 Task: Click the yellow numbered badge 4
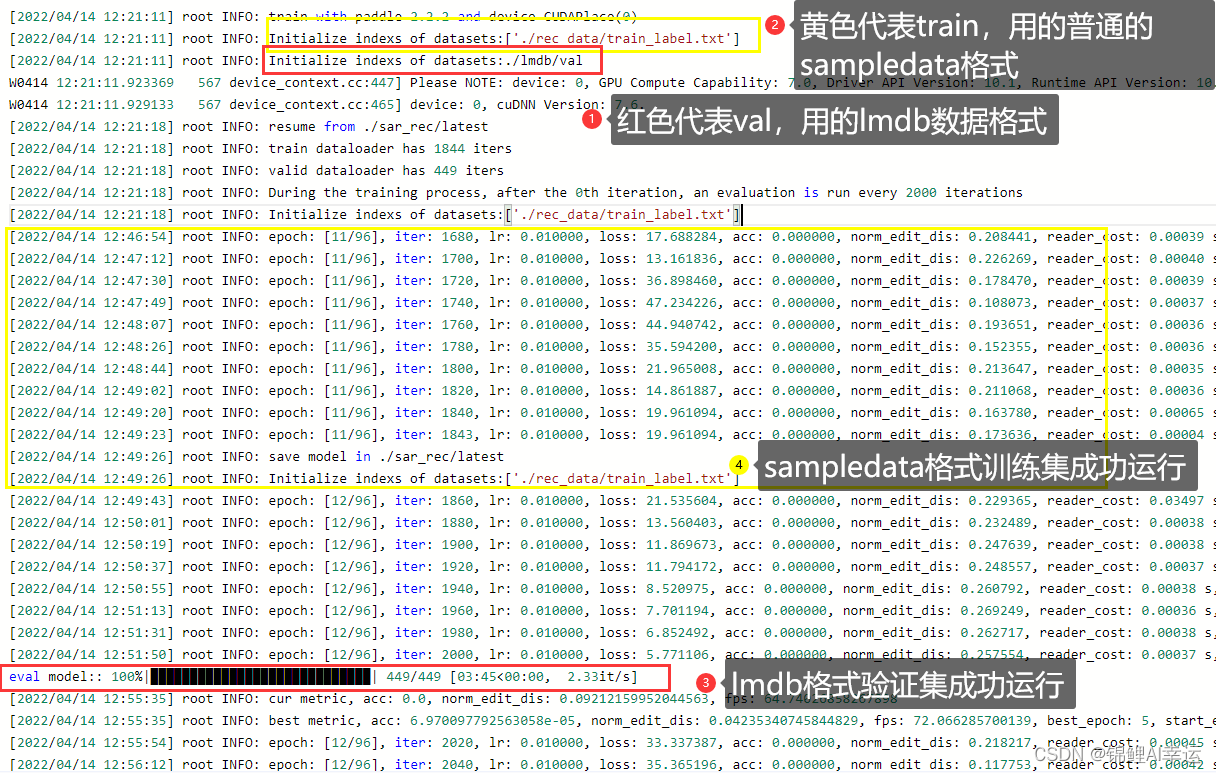coord(740,466)
